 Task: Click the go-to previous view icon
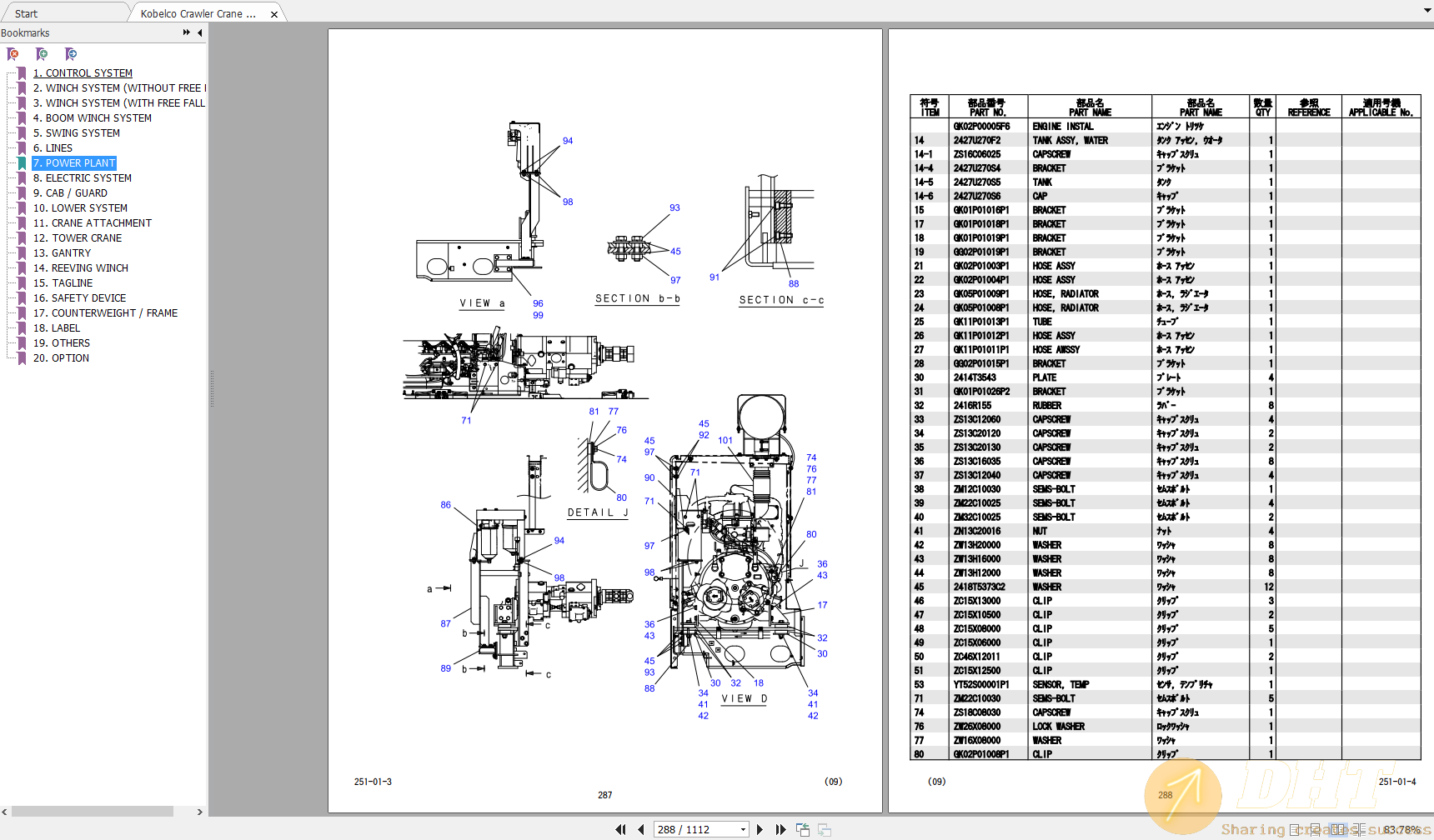(x=803, y=829)
